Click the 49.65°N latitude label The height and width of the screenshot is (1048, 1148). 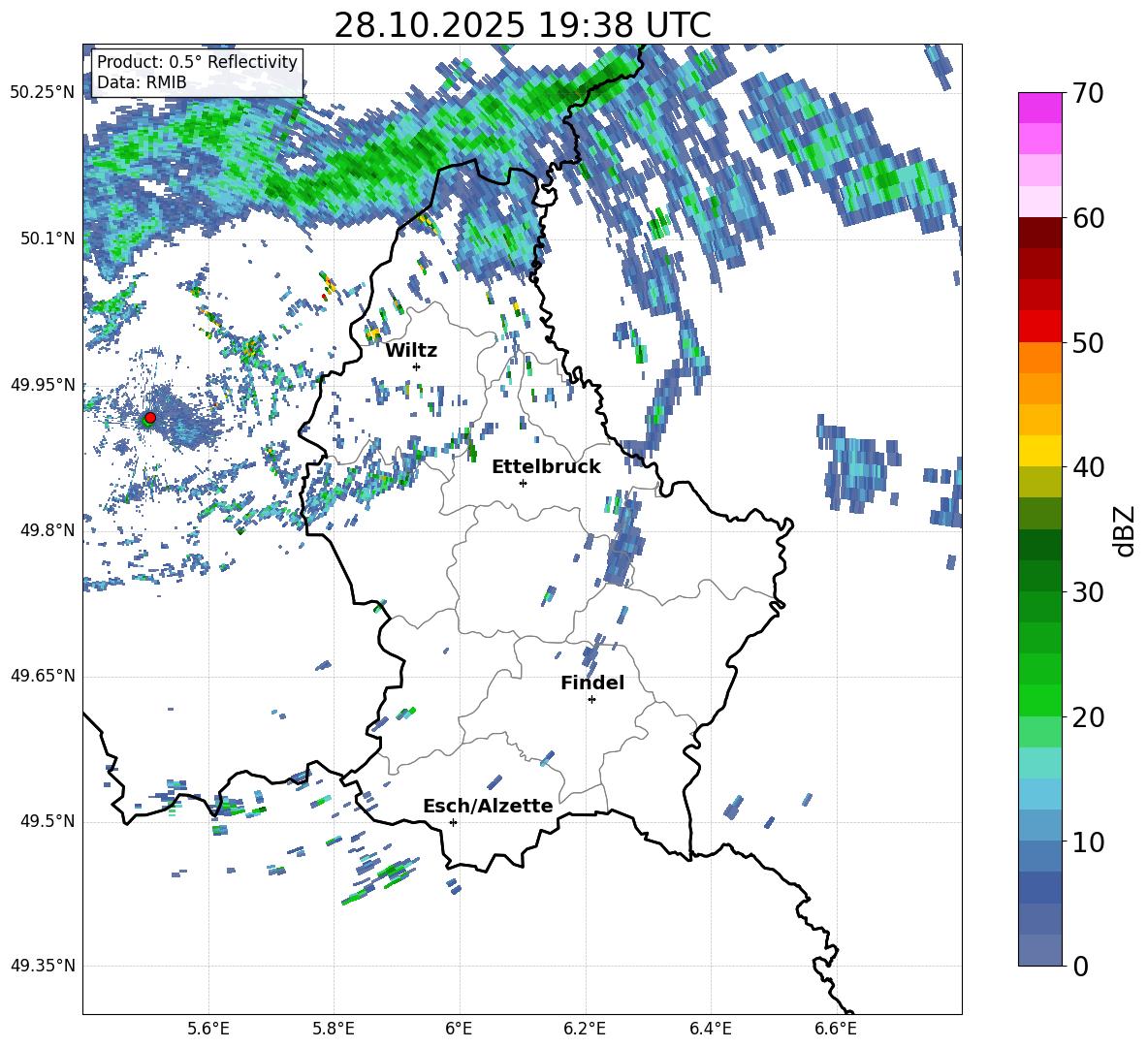click(x=43, y=676)
